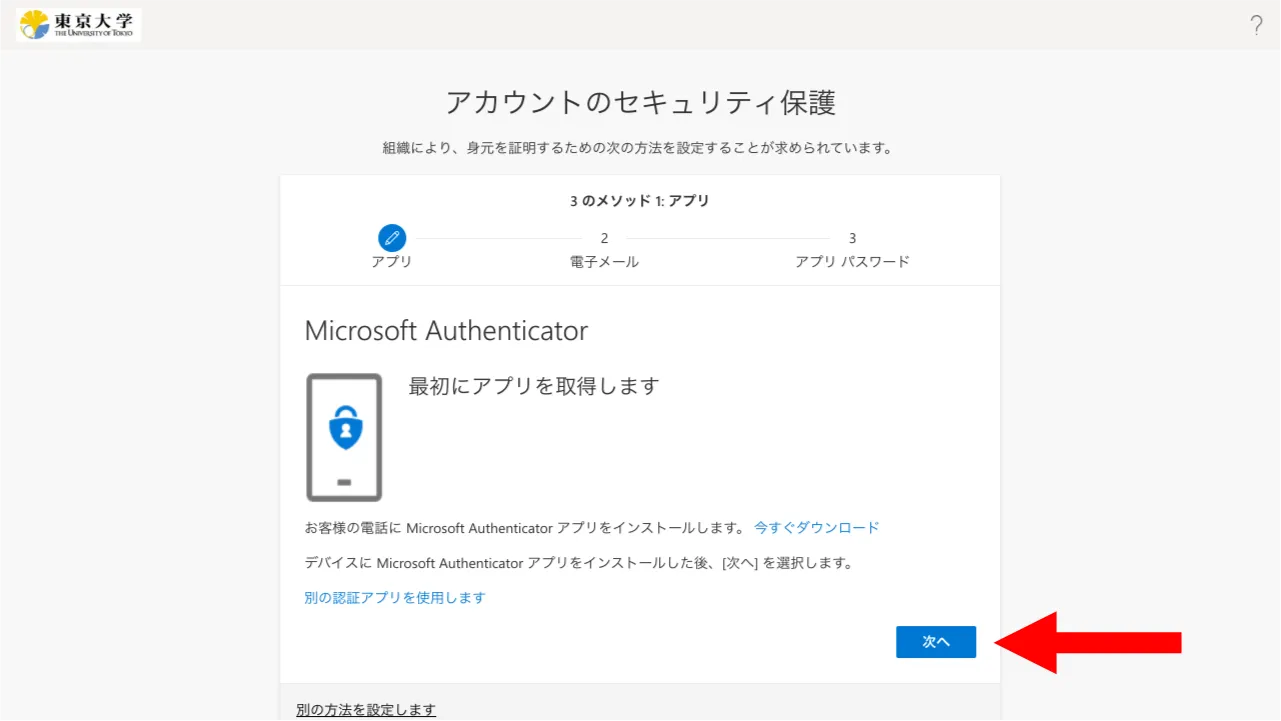
Task: Click 別の方法を設定します at the bottom
Action: pyautogui.click(x=366, y=710)
